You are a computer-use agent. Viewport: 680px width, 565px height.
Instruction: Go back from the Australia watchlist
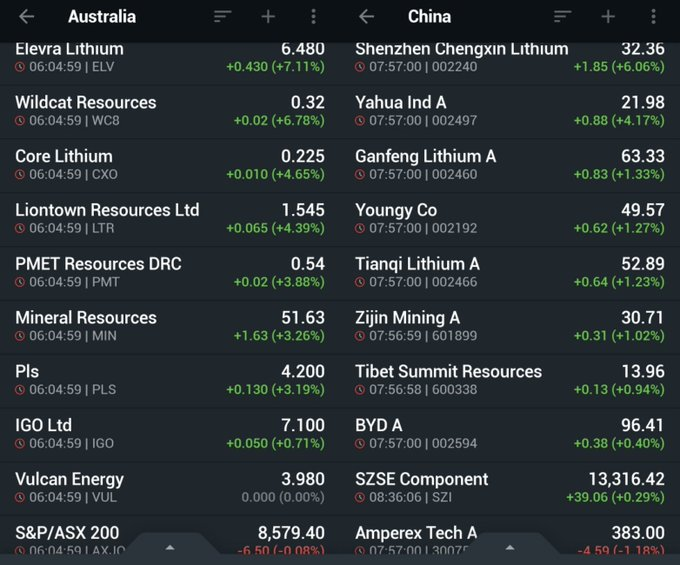point(26,17)
